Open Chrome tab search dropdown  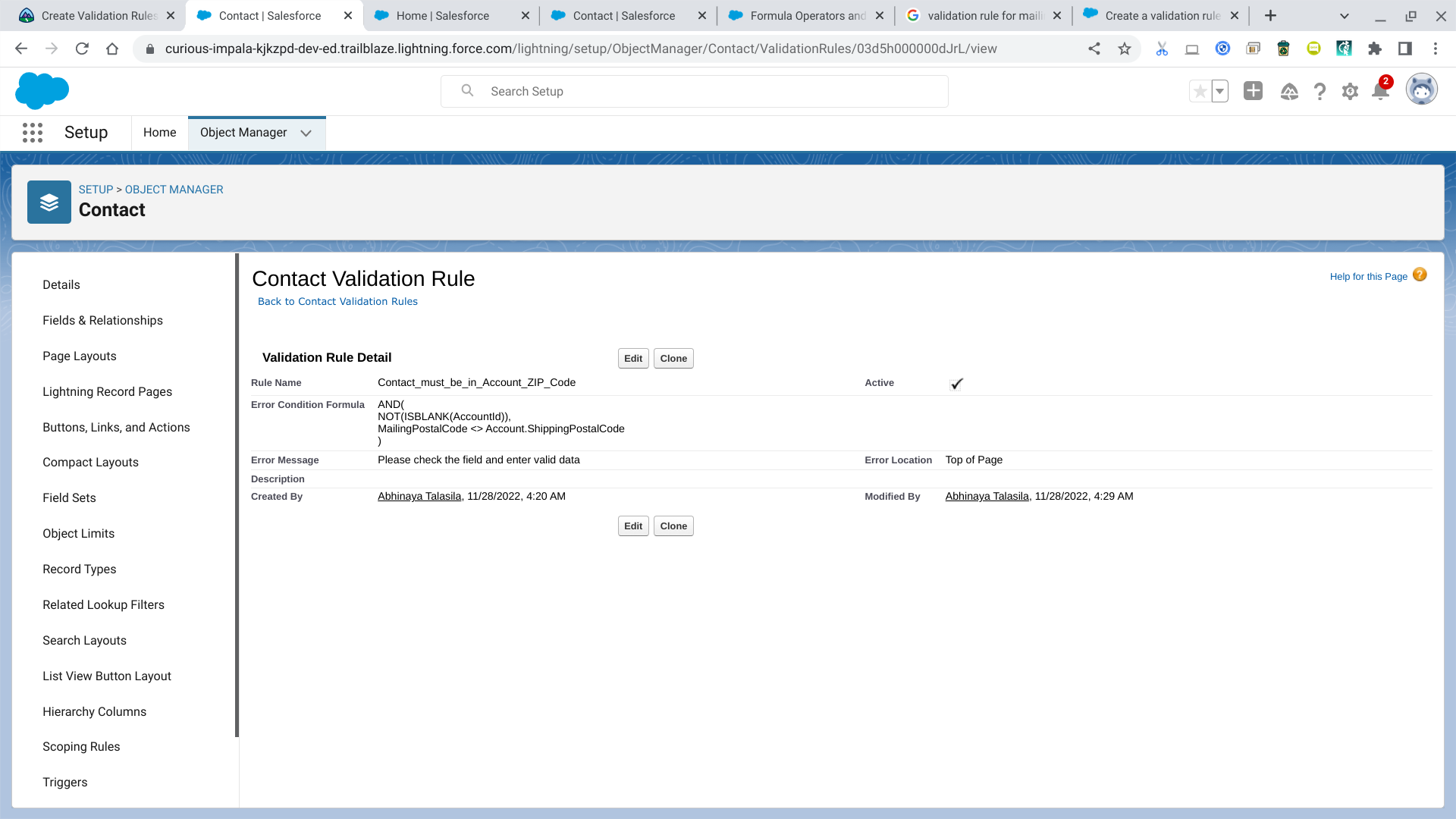click(x=1344, y=16)
